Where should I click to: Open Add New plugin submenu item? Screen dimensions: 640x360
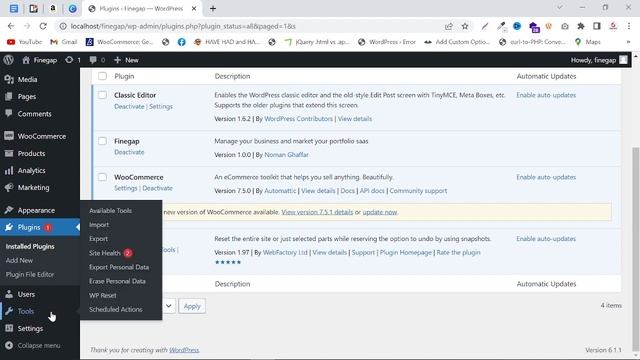[x=19, y=260]
